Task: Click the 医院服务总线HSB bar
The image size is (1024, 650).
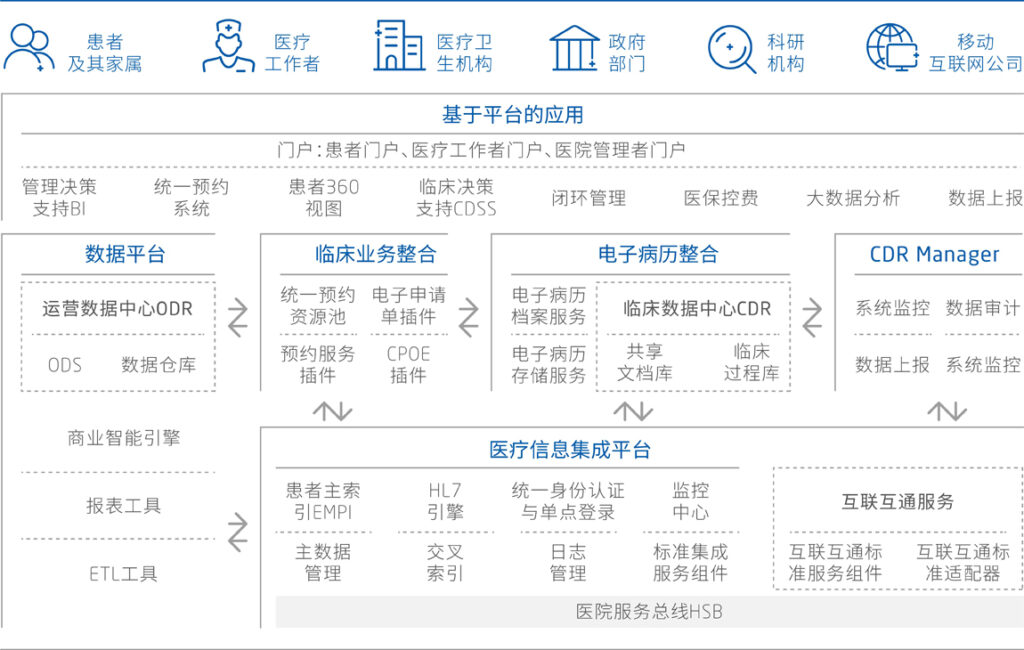Action: tap(648, 612)
